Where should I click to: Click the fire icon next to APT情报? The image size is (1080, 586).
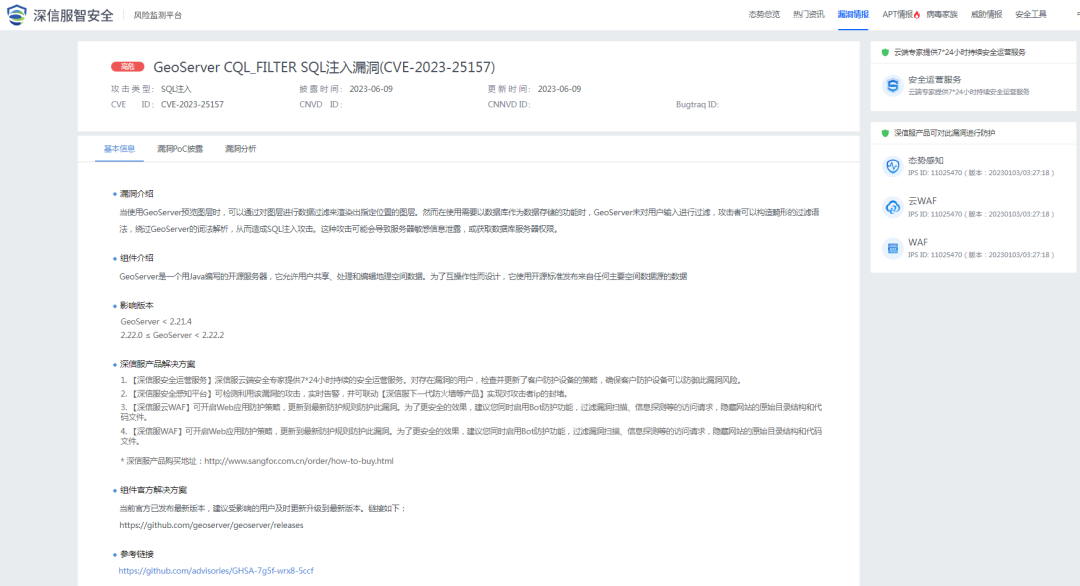(917, 14)
